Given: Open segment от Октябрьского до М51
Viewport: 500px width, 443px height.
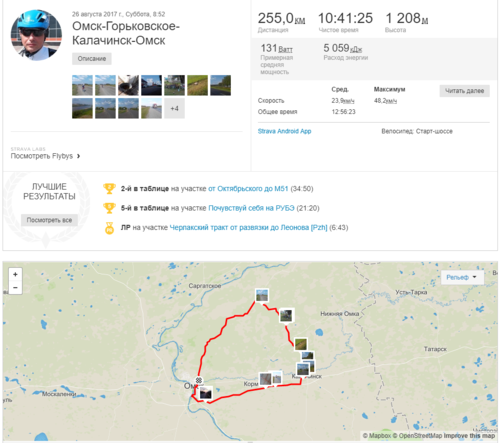Looking at the screenshot, I should tap(248, 189).
